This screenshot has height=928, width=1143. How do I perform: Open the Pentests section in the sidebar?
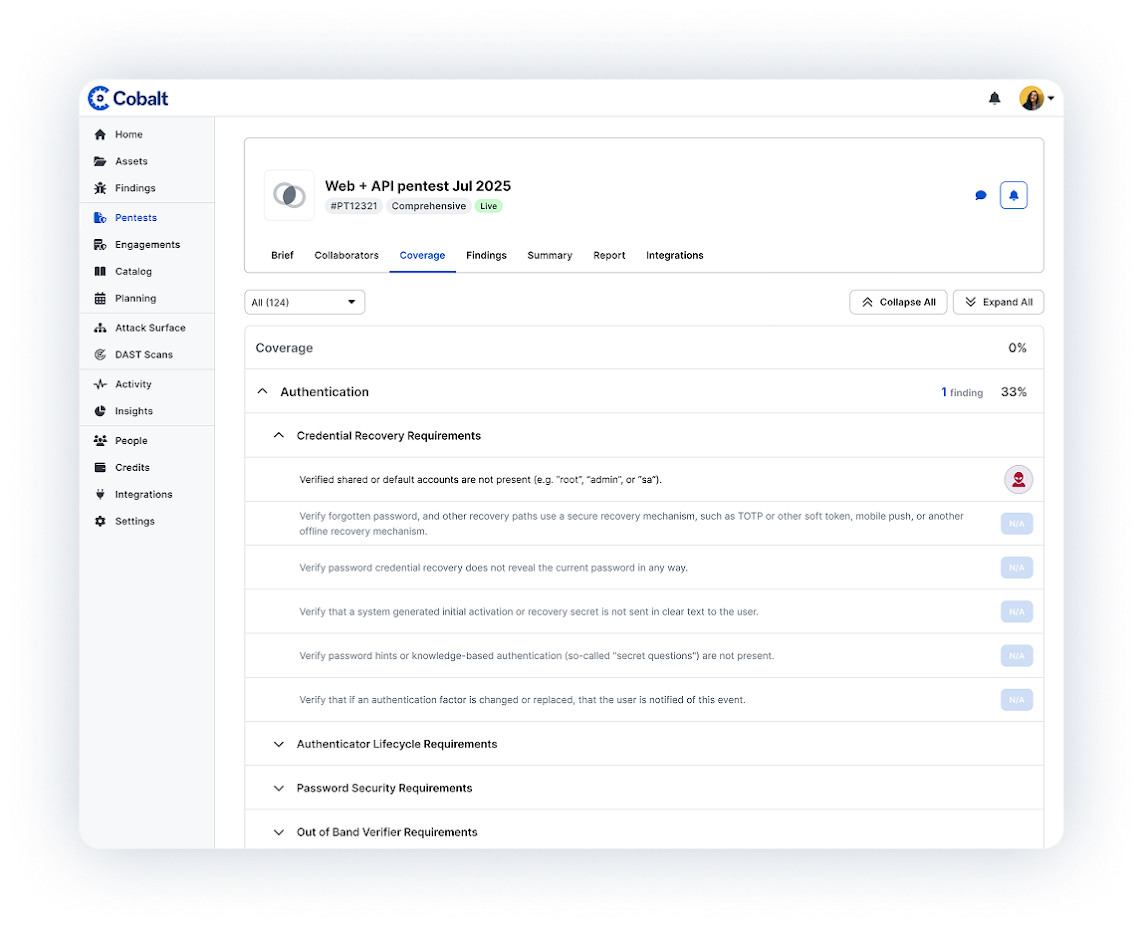(135, 217)
